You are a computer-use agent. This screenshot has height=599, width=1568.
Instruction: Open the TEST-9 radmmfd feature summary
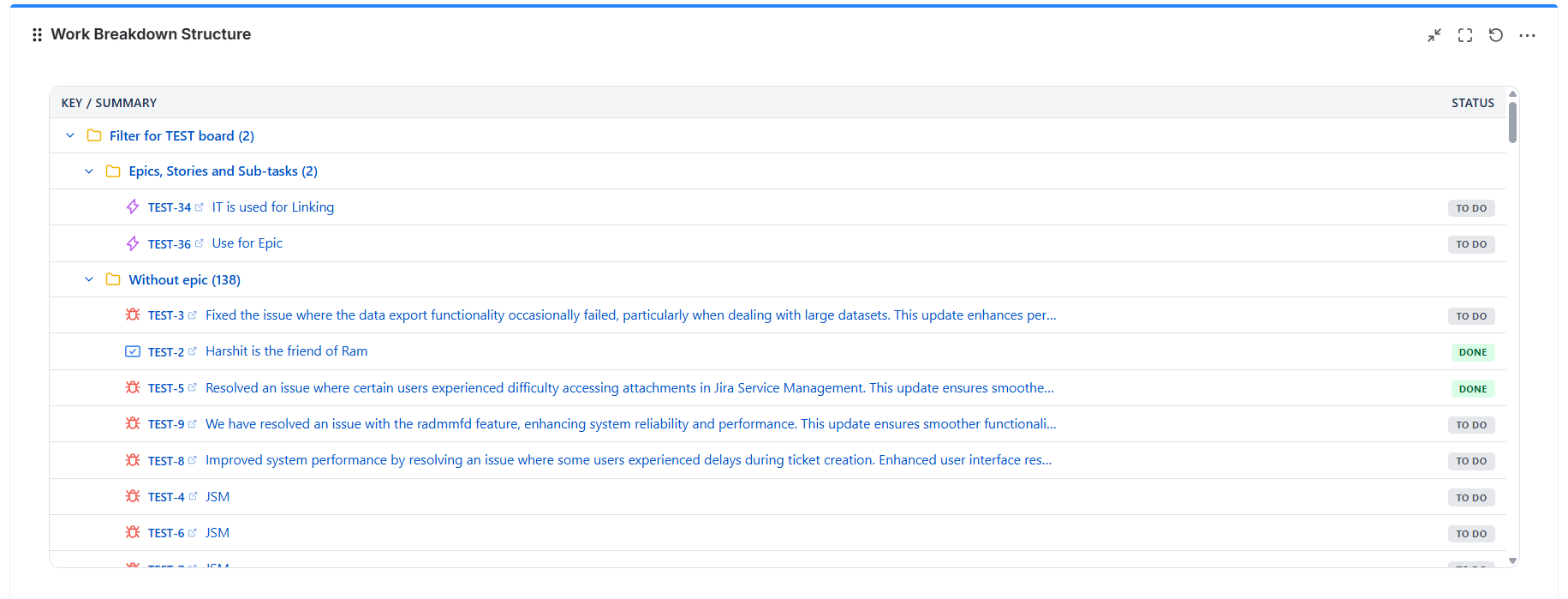[631, 424]
